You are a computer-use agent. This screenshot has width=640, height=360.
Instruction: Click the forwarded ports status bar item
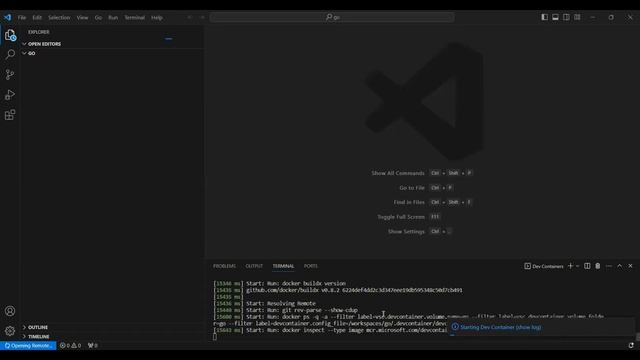pos(93,346)
